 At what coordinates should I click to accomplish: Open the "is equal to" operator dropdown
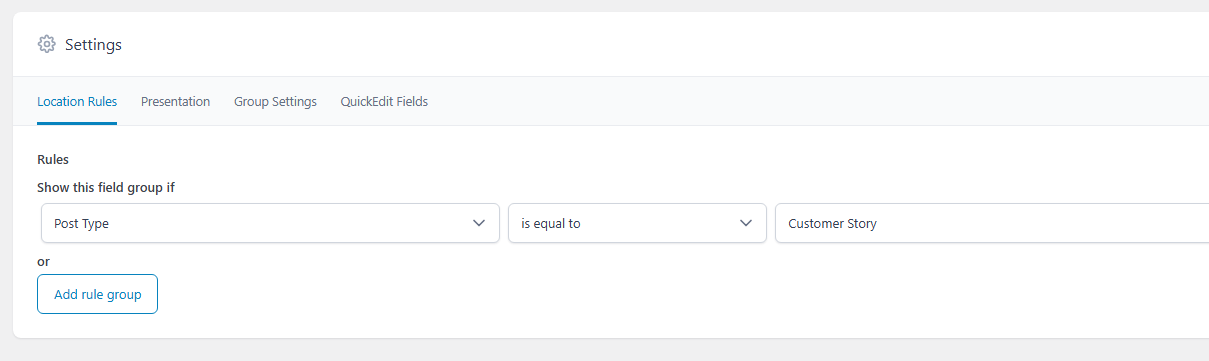click(637, 223)
